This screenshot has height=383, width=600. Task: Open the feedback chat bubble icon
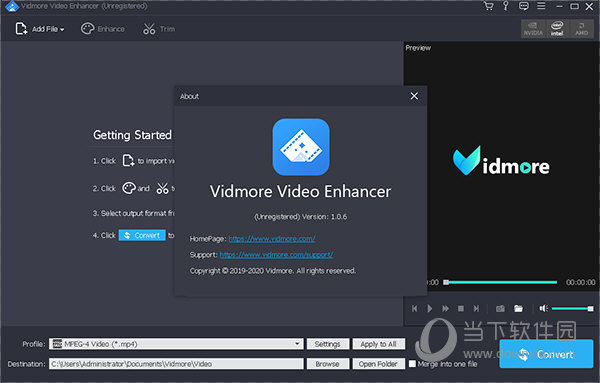tap(523, 6)
